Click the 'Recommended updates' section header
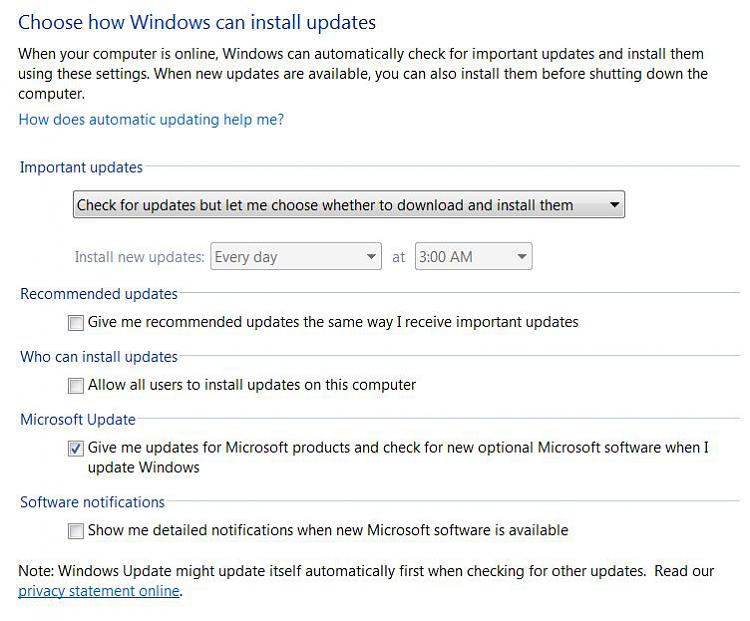Image resolution: width=750 pixels, height=621 pixels. [99, 294]
